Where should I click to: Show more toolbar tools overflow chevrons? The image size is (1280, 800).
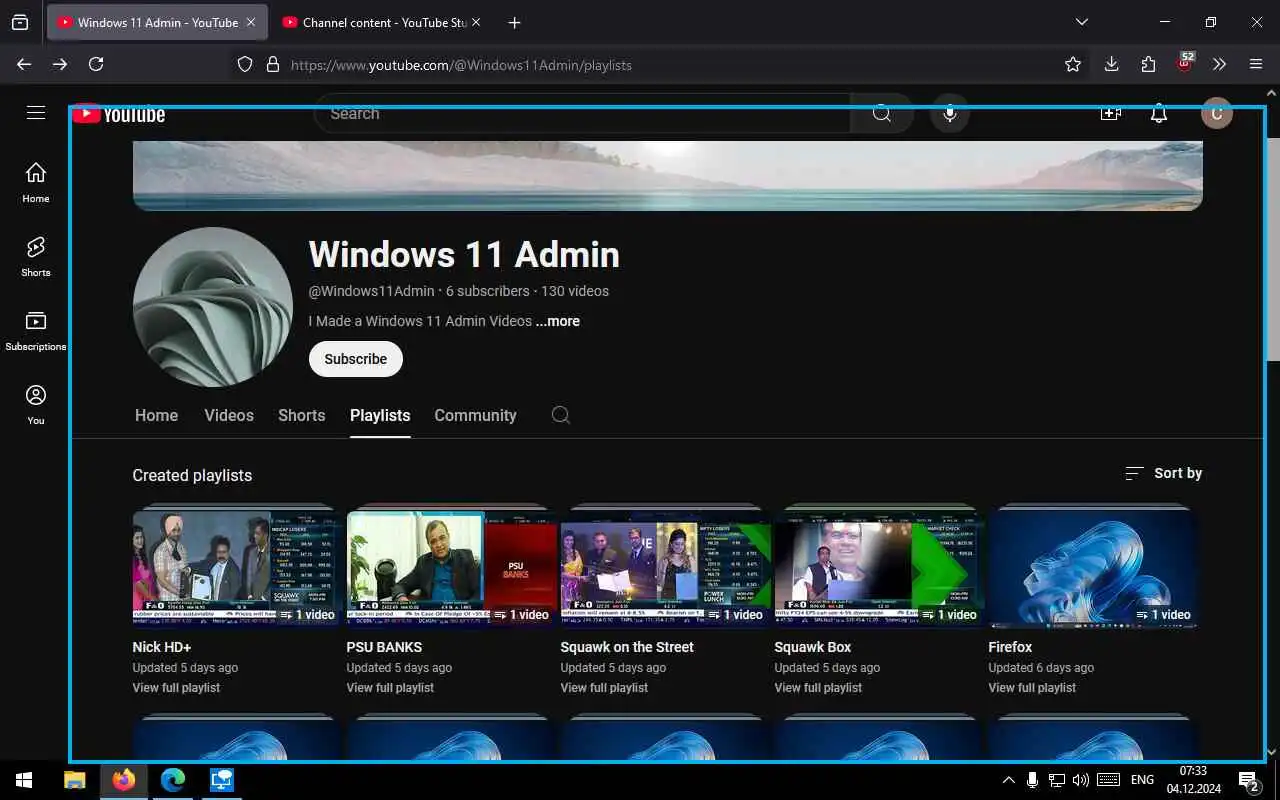[x=1219, y=64]
